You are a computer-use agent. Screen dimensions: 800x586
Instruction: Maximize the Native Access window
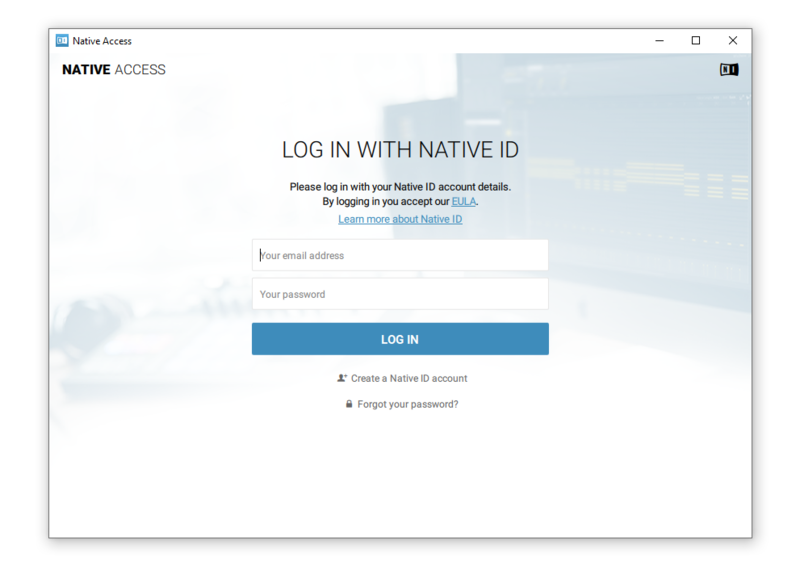click(695, 41)
